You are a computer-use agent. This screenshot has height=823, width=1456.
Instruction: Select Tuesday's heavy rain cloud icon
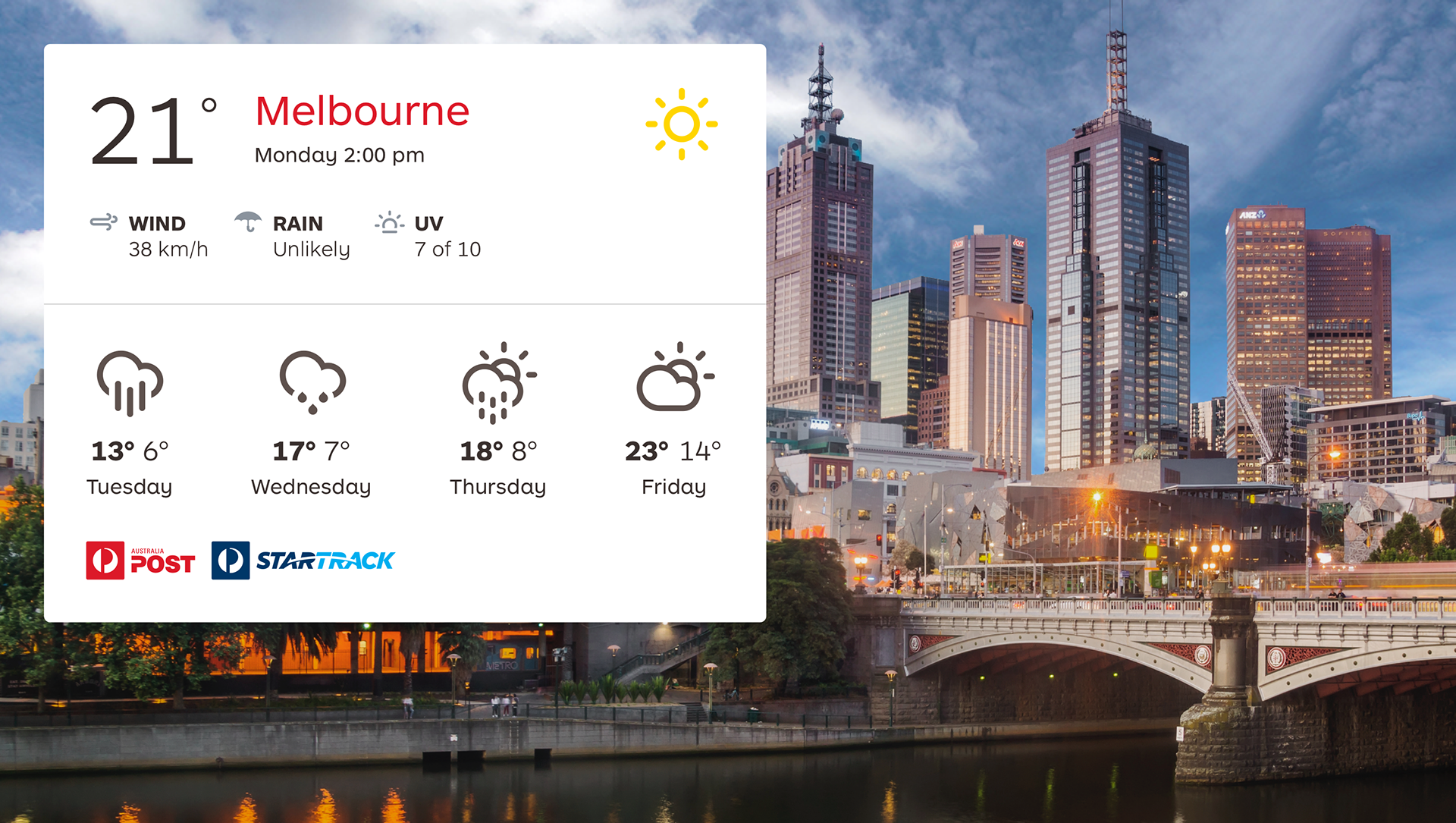[x=130, y=383]
